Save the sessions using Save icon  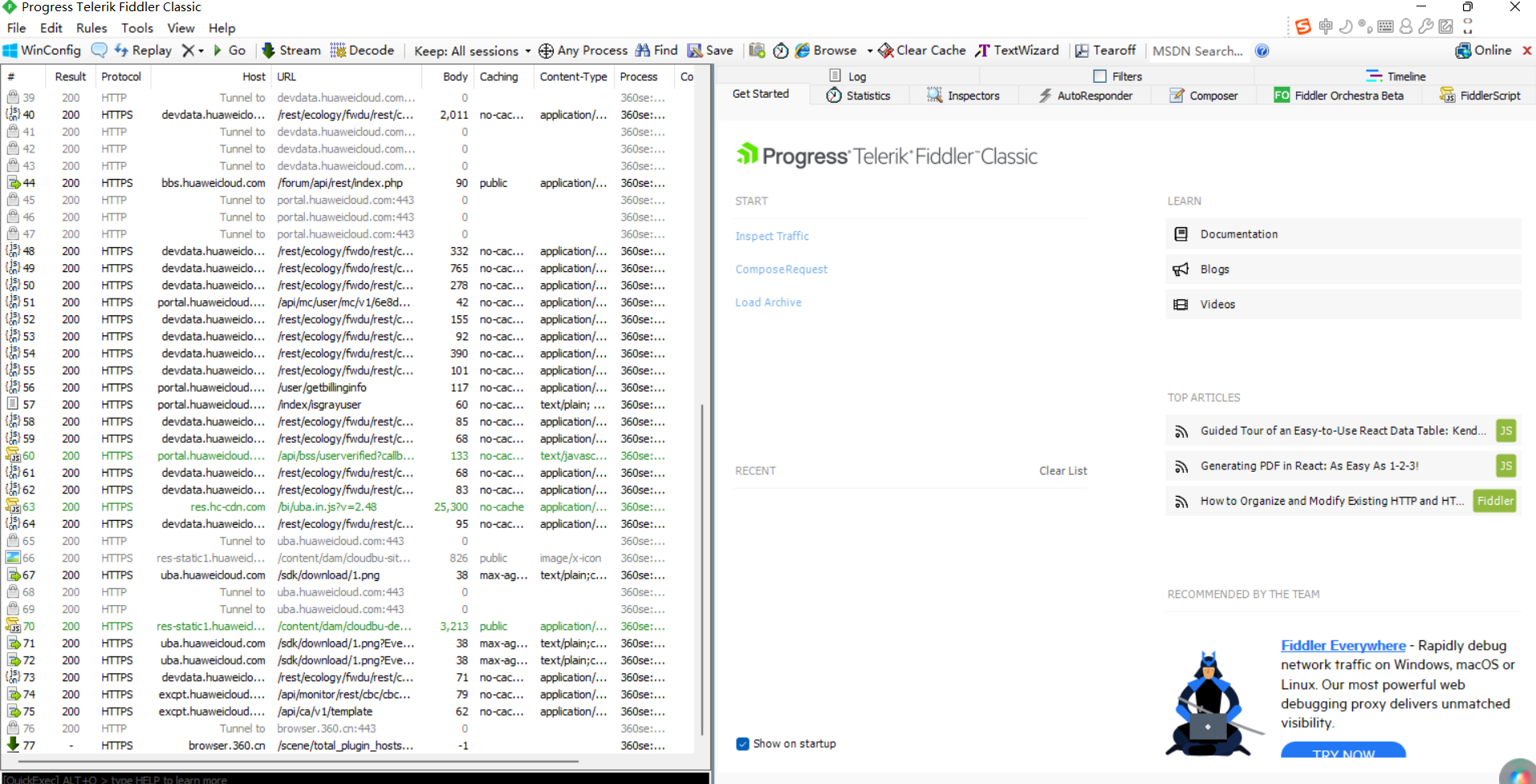tap(710, 51)
